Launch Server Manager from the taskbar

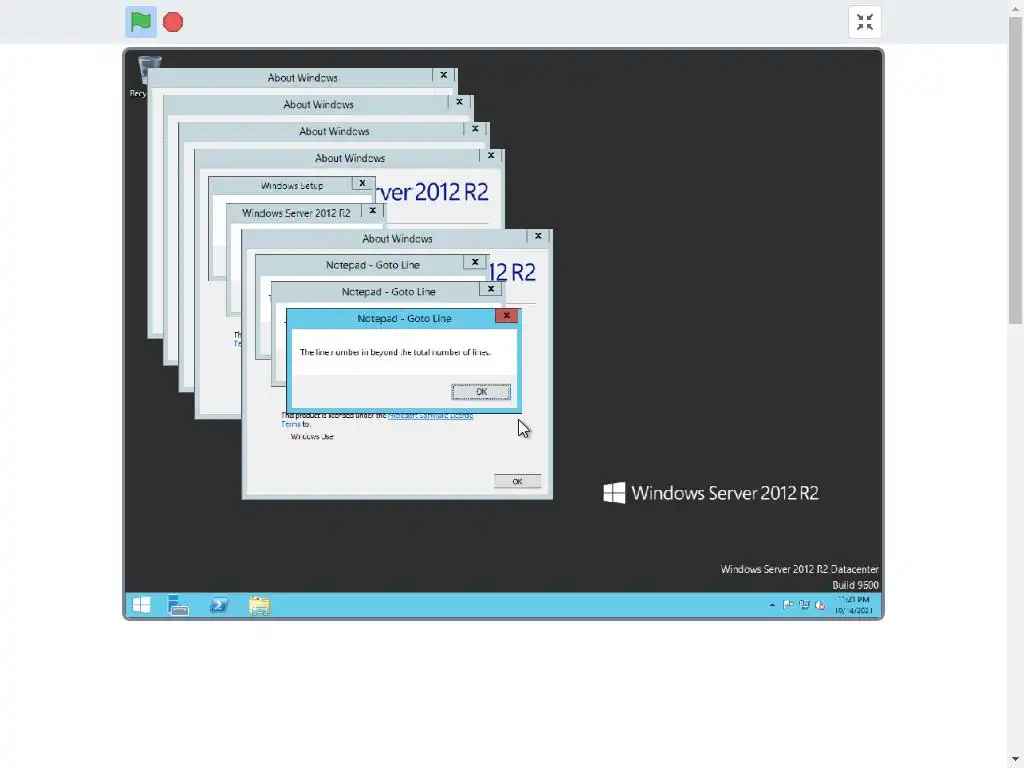178,605
